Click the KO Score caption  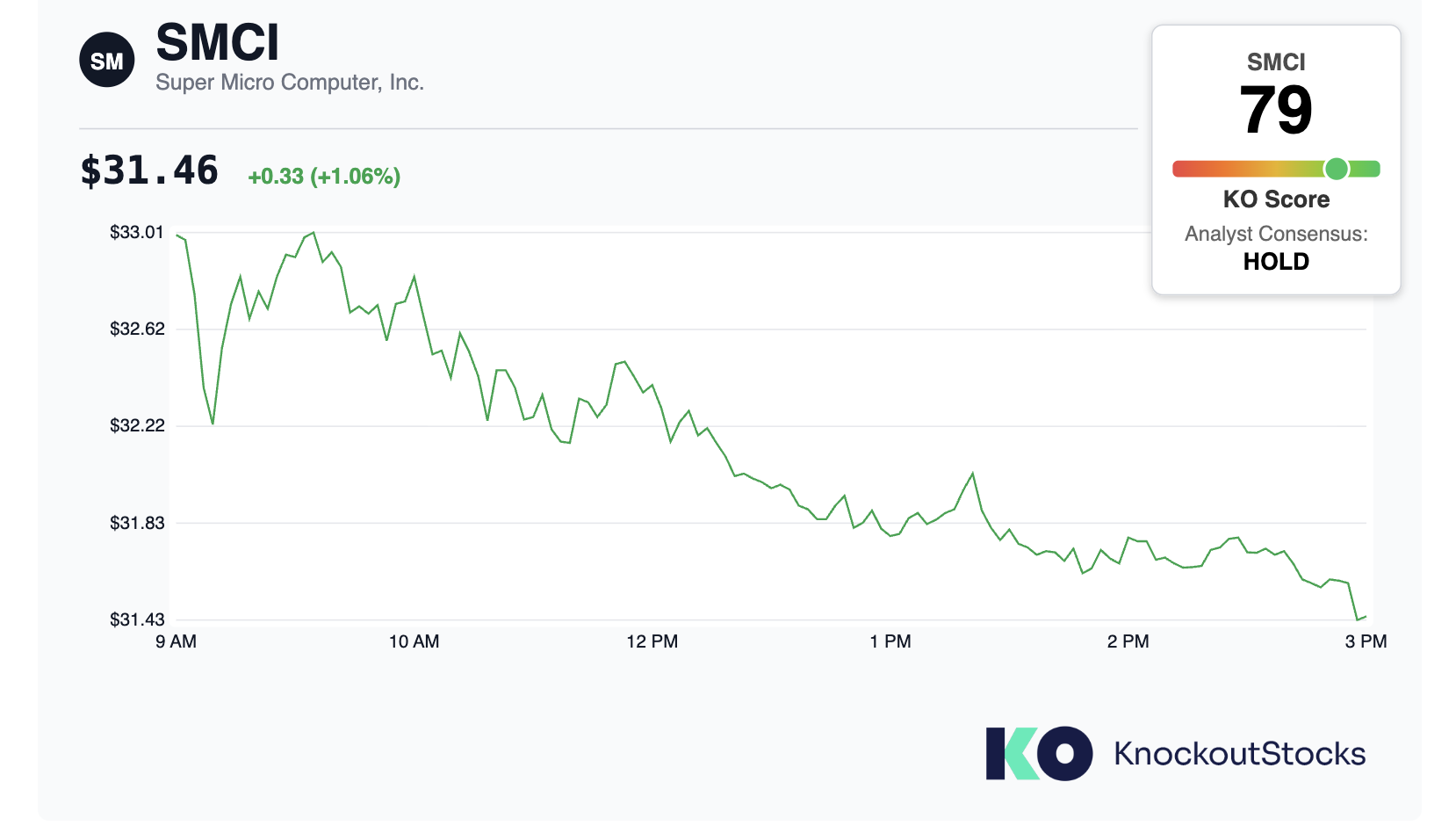[x=1276, y=199]
